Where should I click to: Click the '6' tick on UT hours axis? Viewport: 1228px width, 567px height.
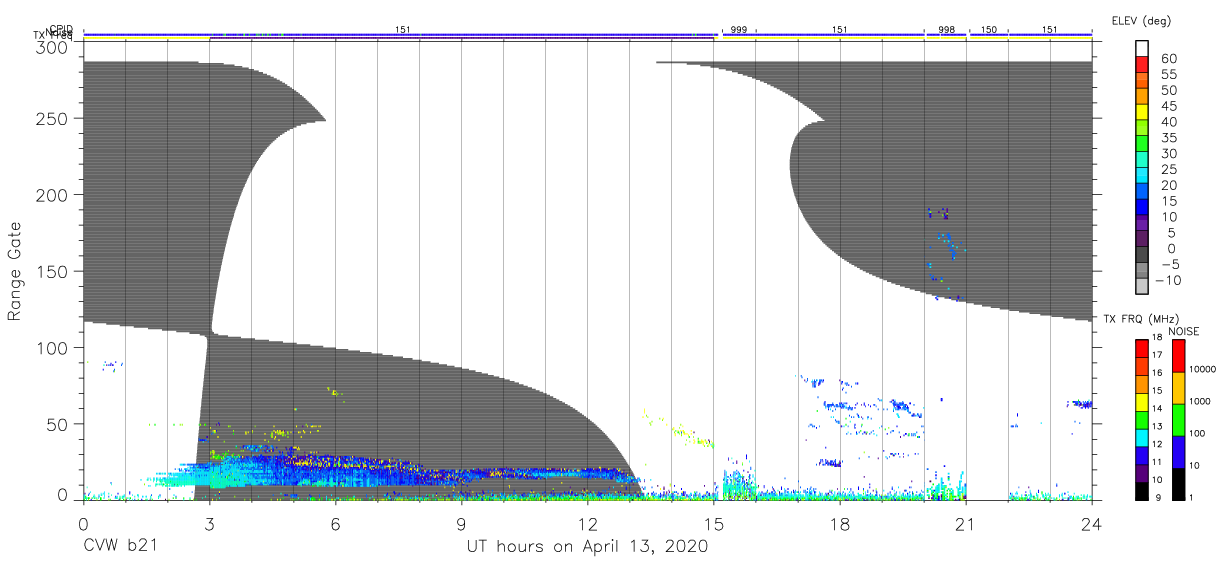[336, 522]
